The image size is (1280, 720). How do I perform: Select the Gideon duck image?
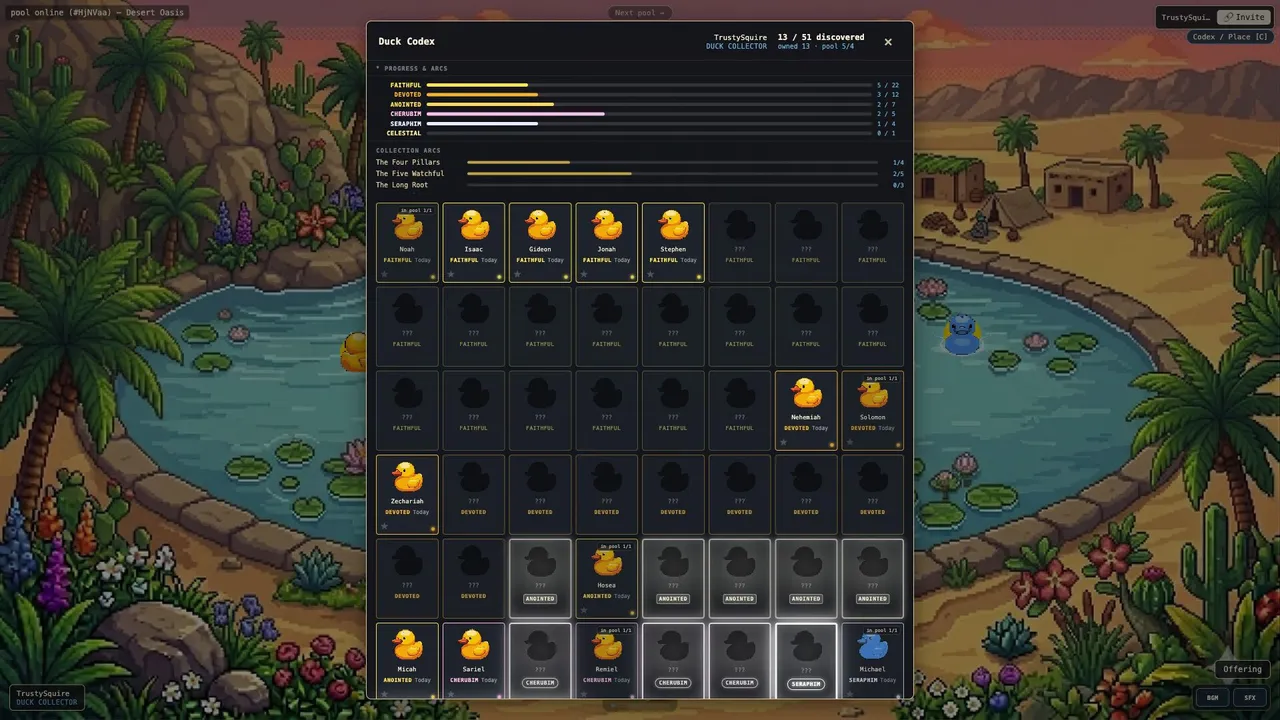pyautogui.click(x=540, y=225)
